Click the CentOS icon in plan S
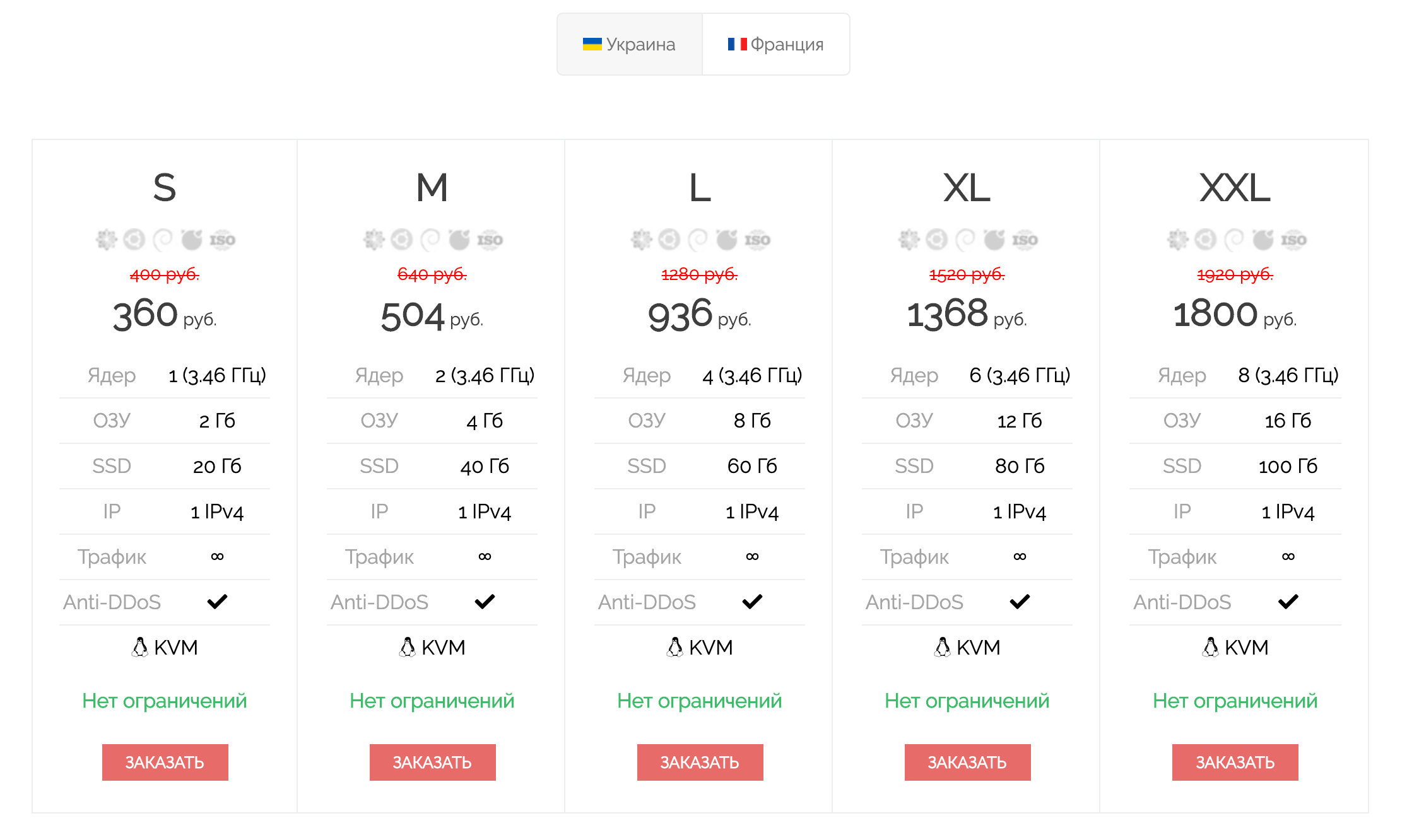Viewport: 1407px width, 840px height. [x=107, y=240]
